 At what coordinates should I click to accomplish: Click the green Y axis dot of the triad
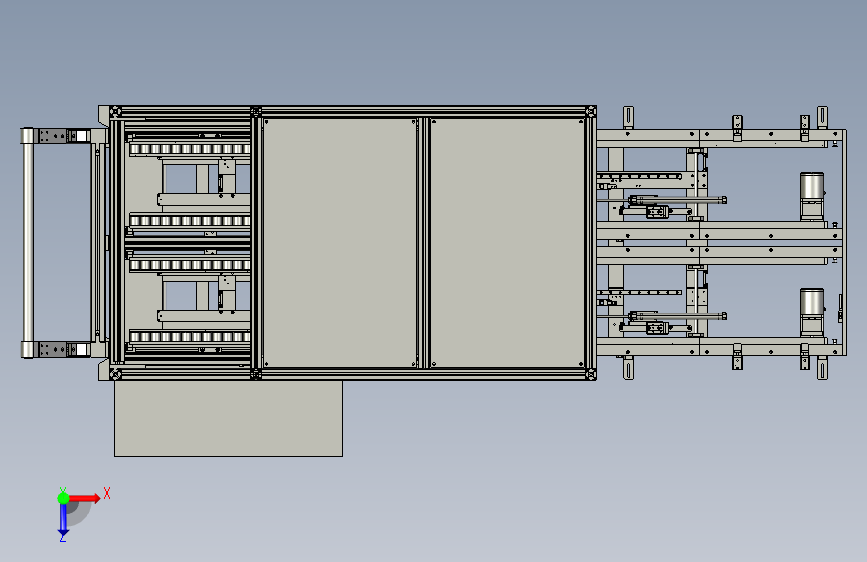pos(63,498)
